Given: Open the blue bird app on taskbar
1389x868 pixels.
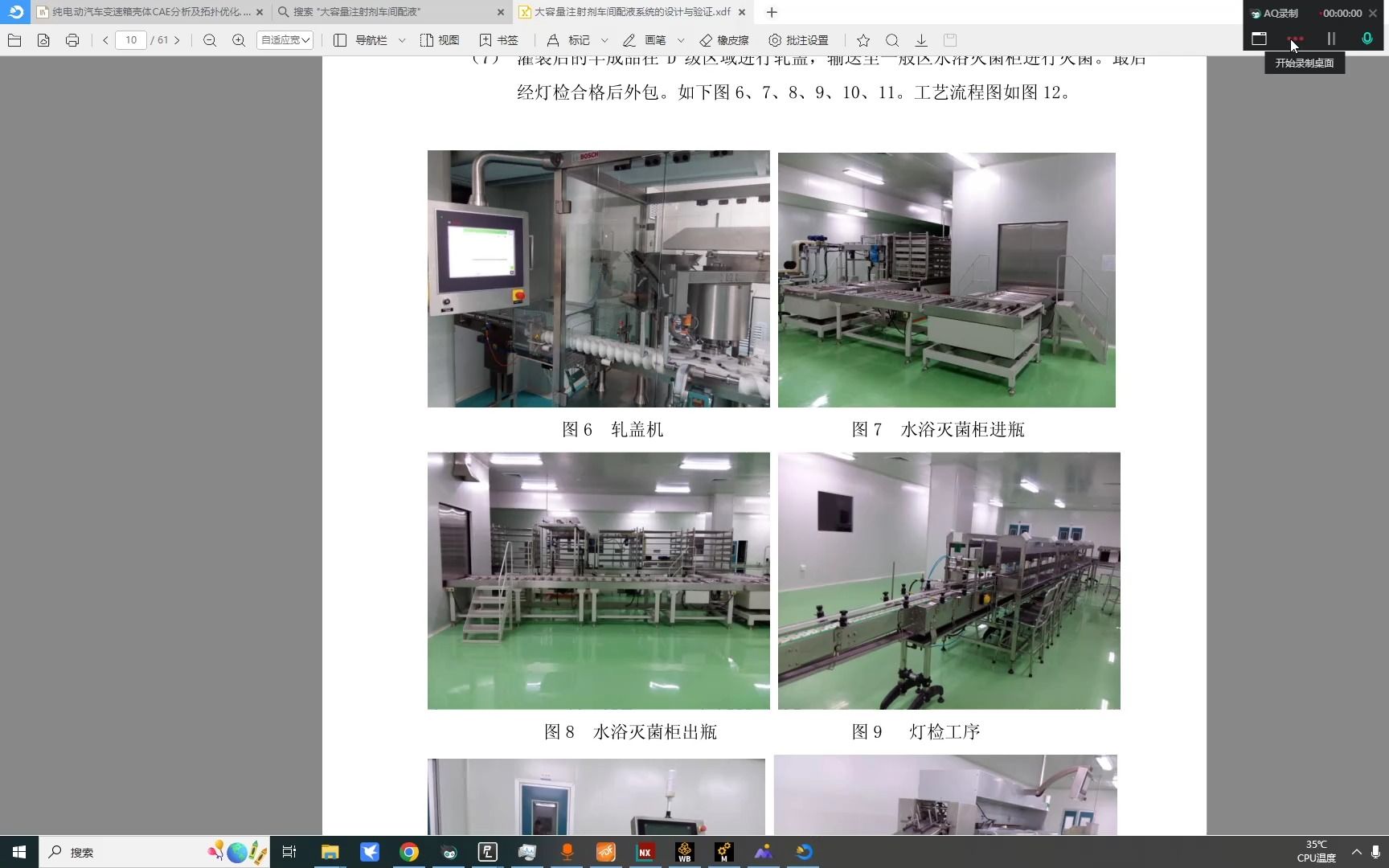Looking at the screenshot, I should click(x=370, y=852).
